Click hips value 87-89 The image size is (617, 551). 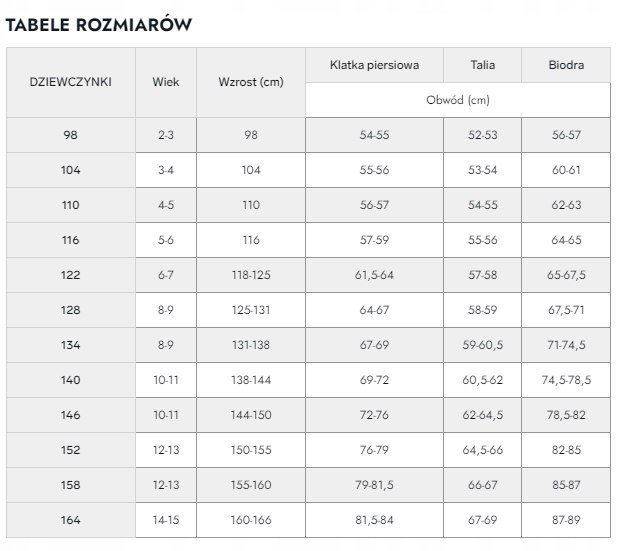click(565, 520)
